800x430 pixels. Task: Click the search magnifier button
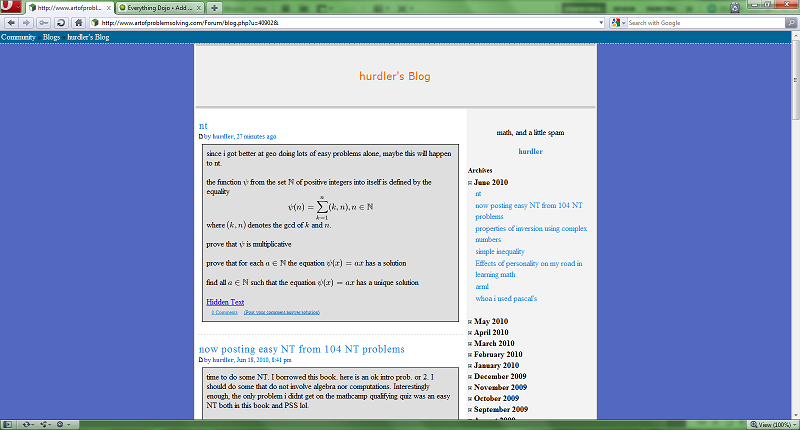(x=791, y=23)
